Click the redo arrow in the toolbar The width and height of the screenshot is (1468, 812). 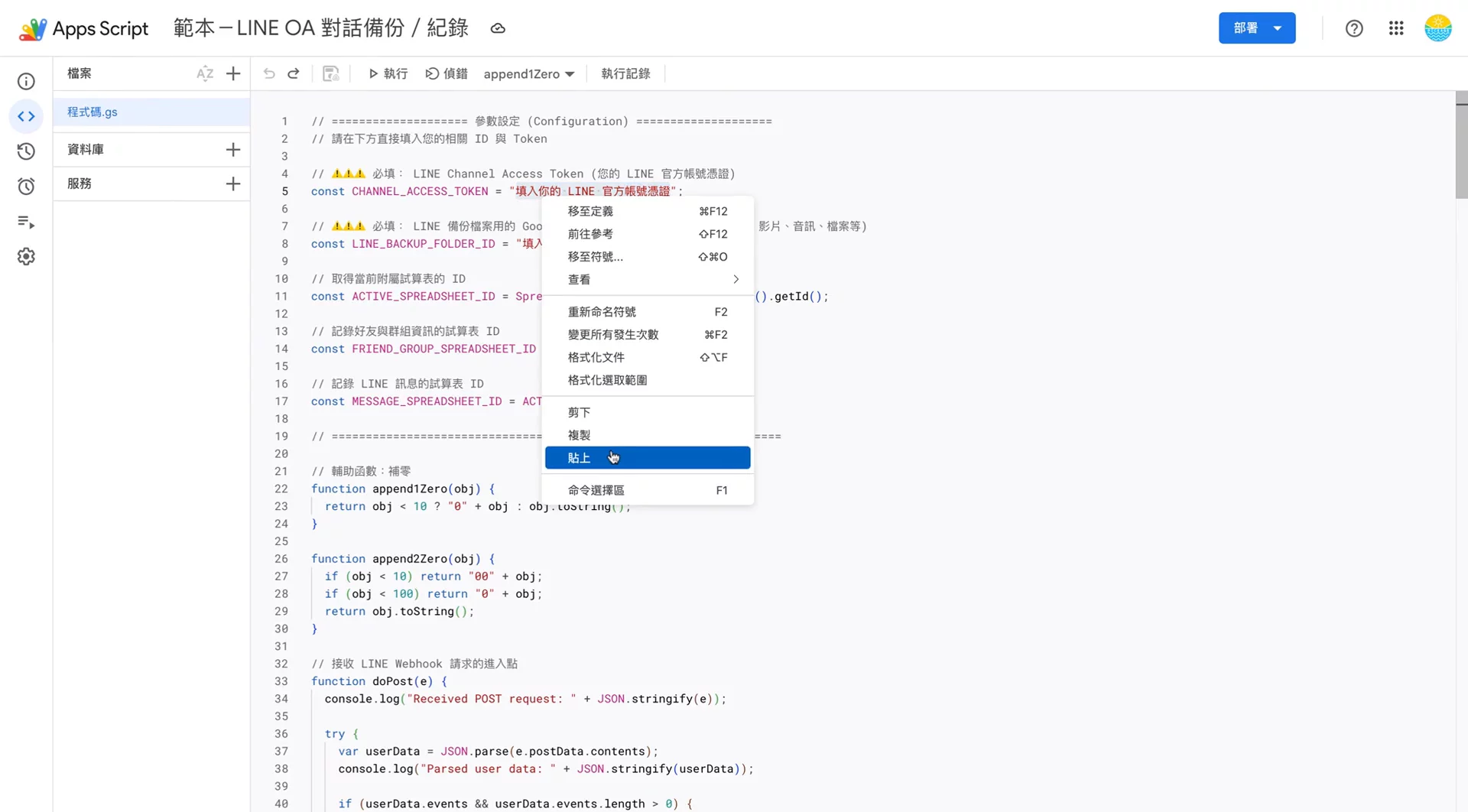(x=293, y=73)
